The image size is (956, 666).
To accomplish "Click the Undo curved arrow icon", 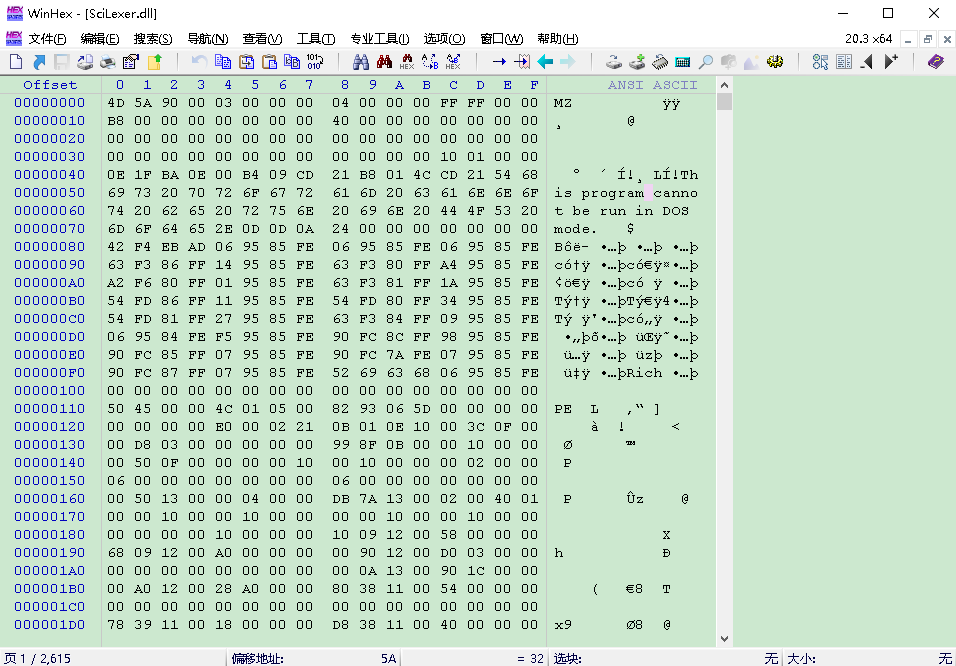I will click(x=199, y=62).
